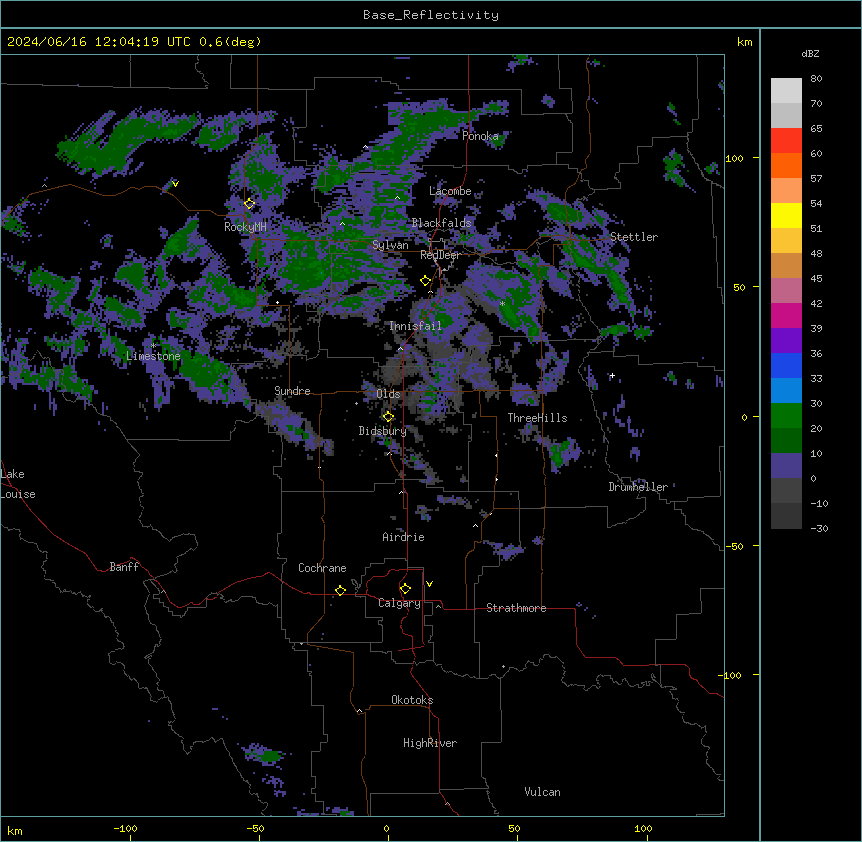Click the yellow diamond marker near RockyMH
Screen dimensions: 862x842
[250, 204]
